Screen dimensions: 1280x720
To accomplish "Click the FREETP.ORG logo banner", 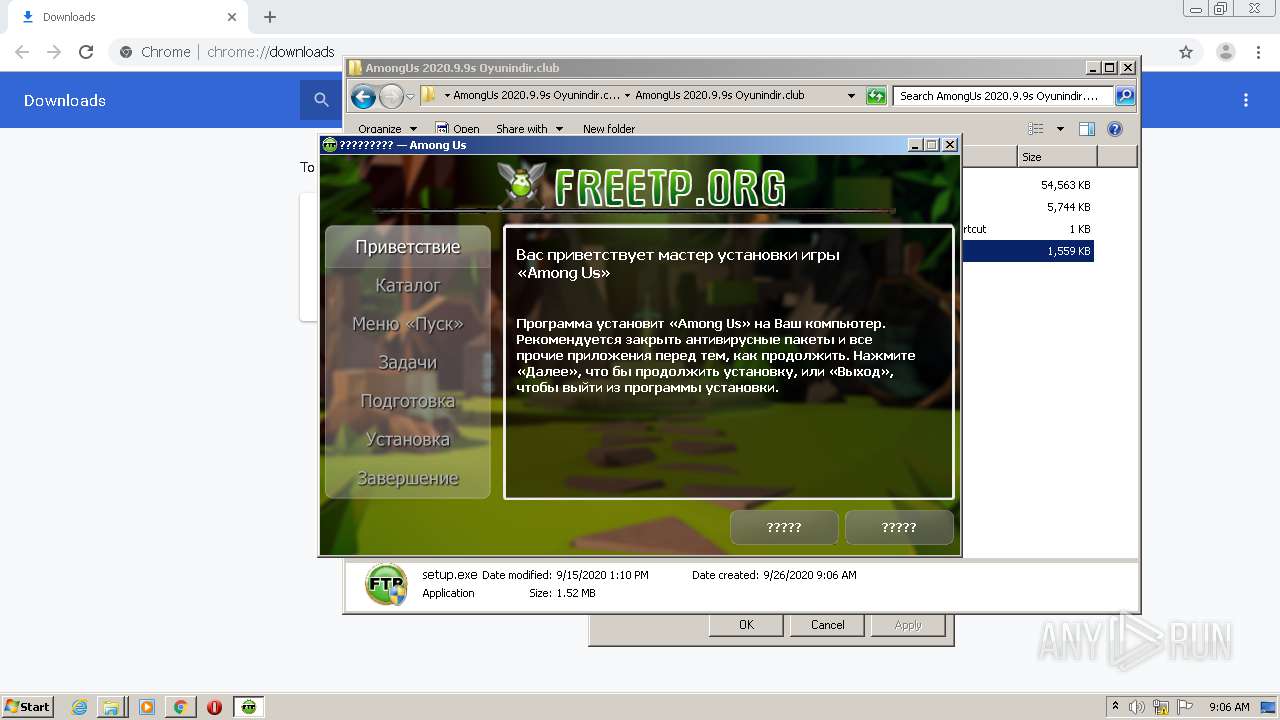I will (641, 186).
